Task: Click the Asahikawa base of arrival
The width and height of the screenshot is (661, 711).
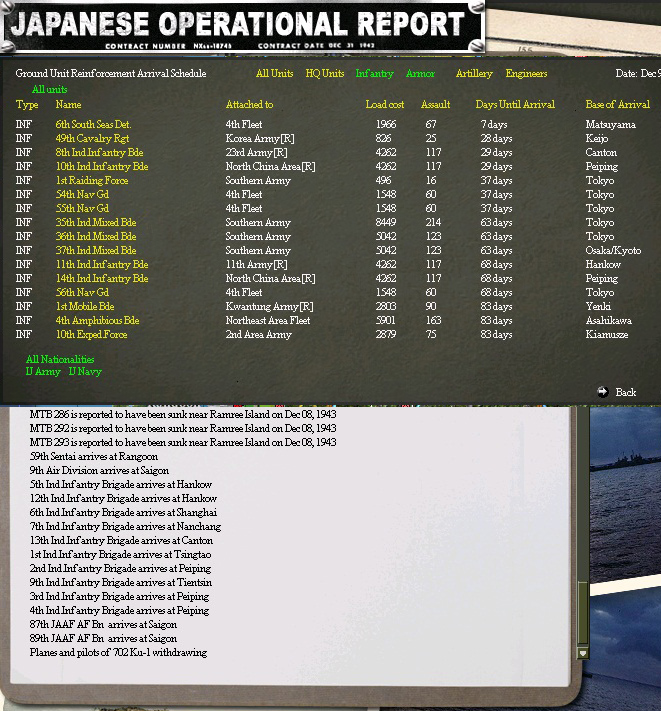Action: pyautogui.click(x=608, y=321)
